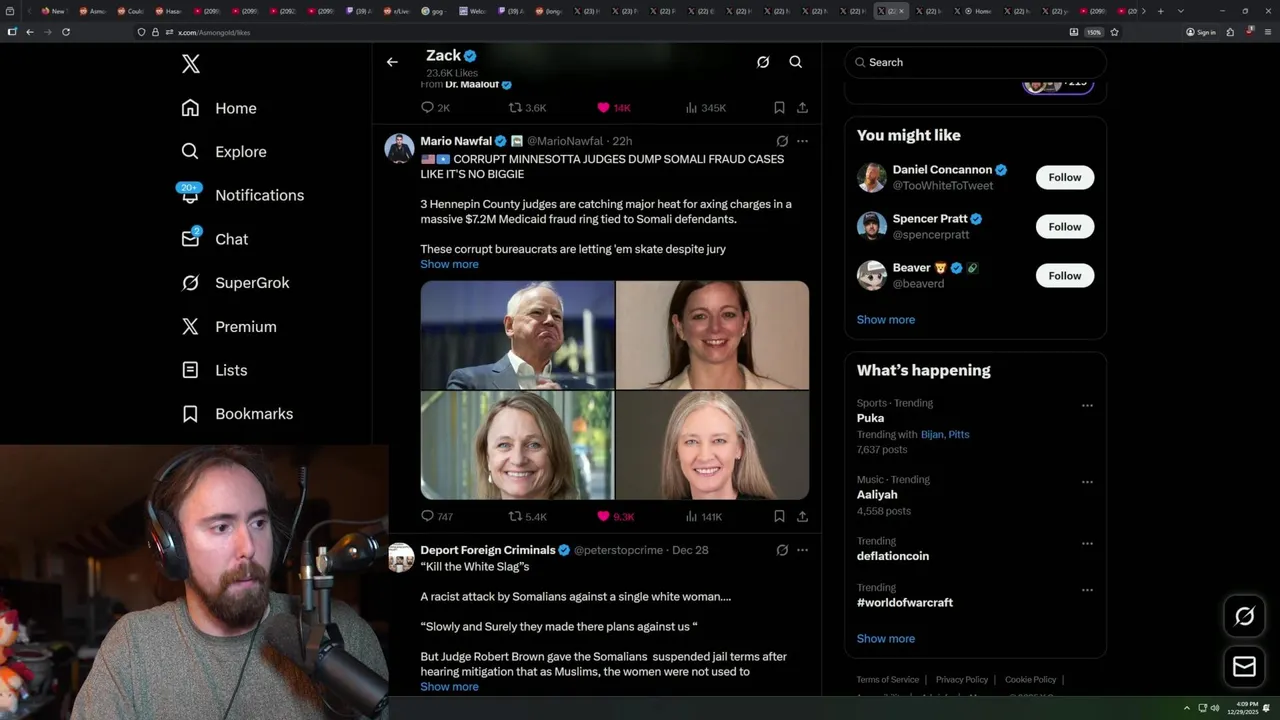View analytics showing 141K views
The height and width of the screenshot is (720, 1280).
(x=703, y=517)
